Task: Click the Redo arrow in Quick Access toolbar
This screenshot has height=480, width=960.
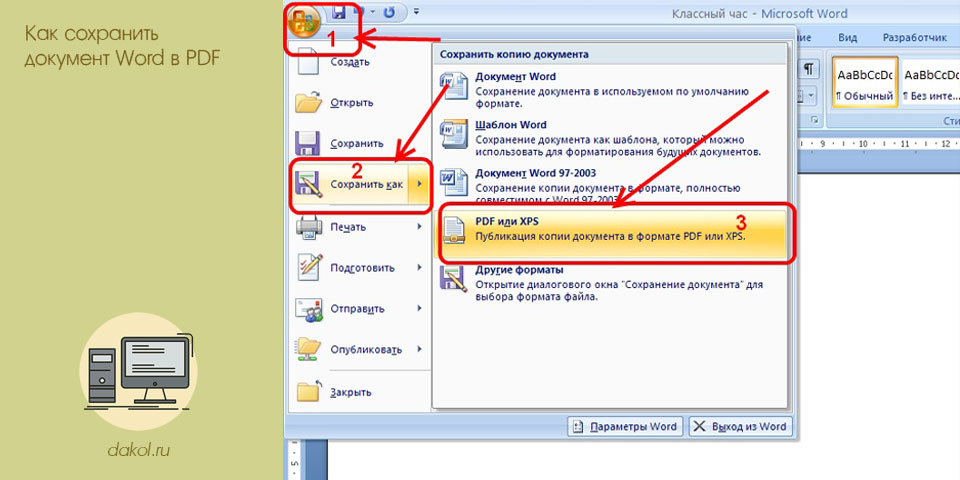Action: coord(387,12)
